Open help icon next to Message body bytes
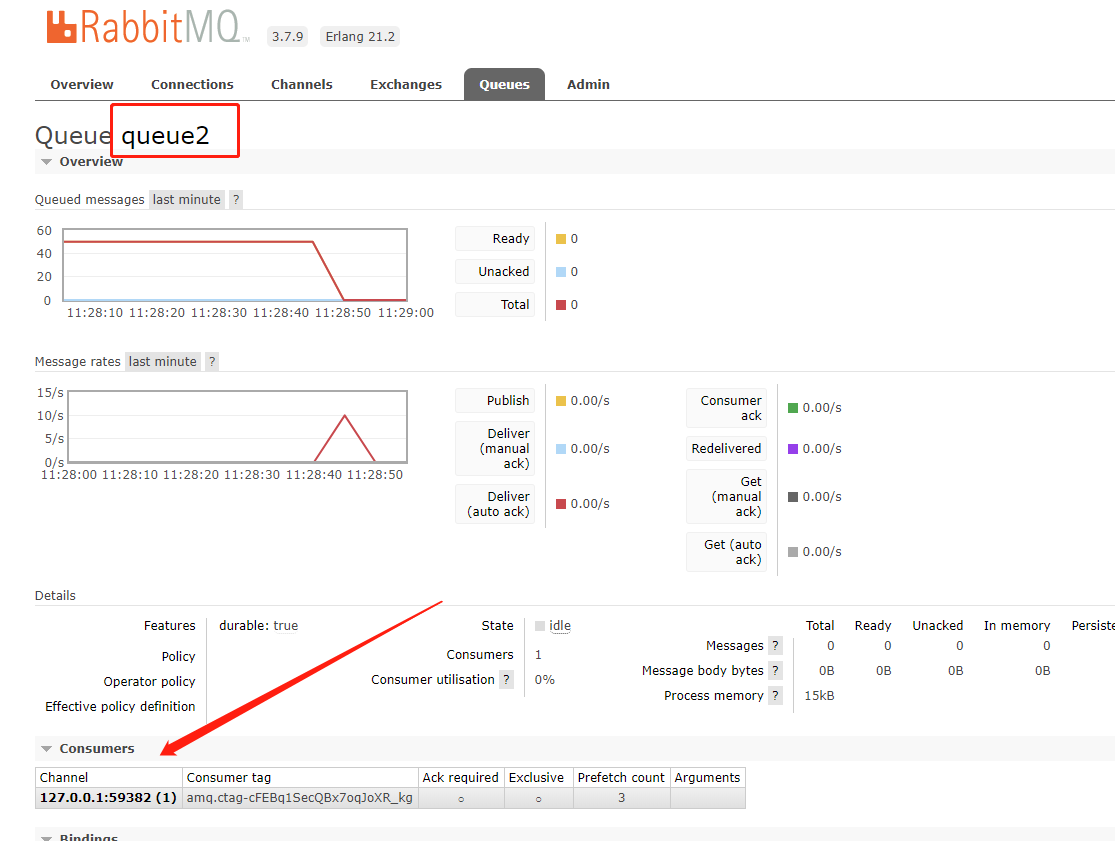 [775, 670]
